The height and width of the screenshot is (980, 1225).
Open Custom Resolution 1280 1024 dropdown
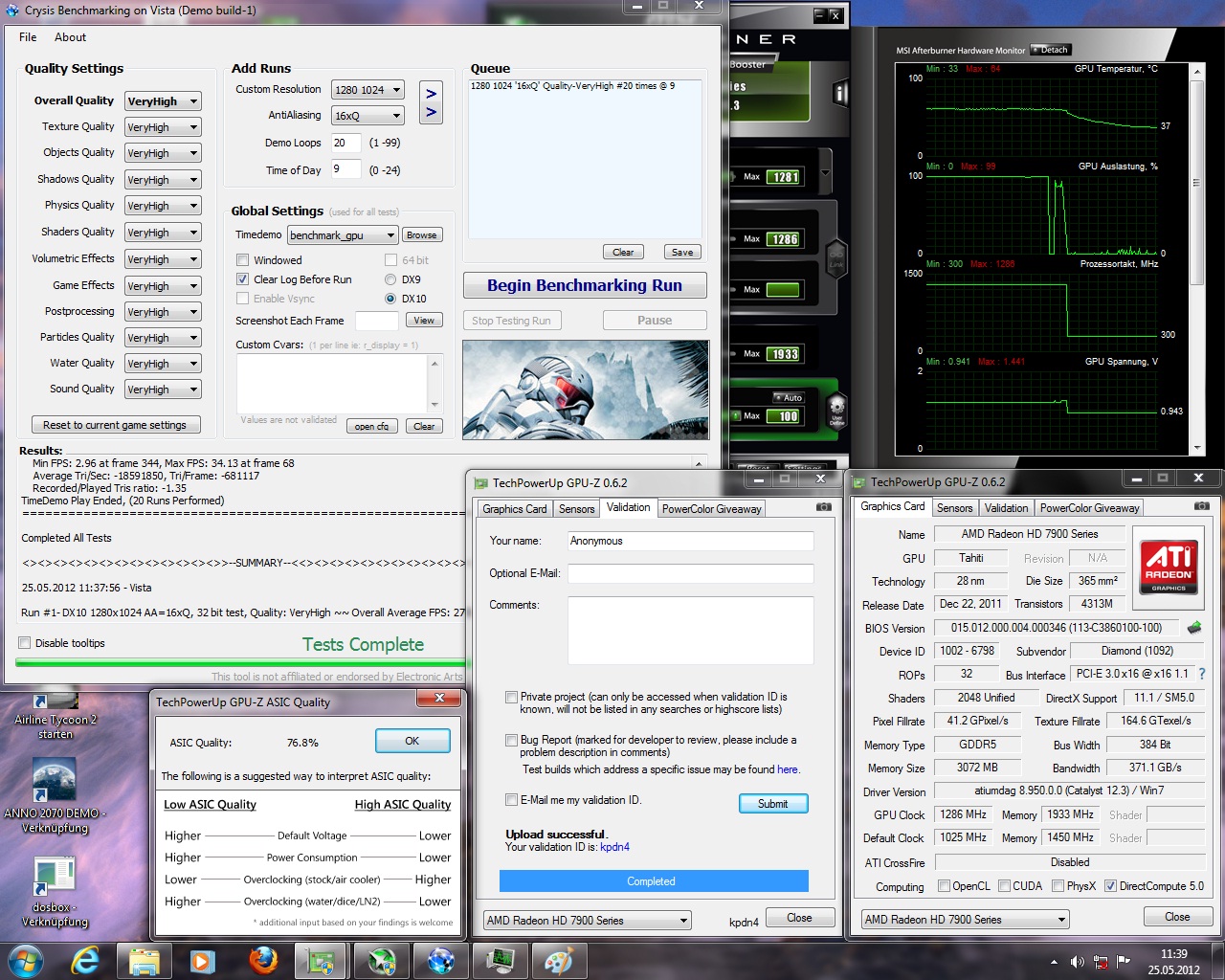pos(367,90)
